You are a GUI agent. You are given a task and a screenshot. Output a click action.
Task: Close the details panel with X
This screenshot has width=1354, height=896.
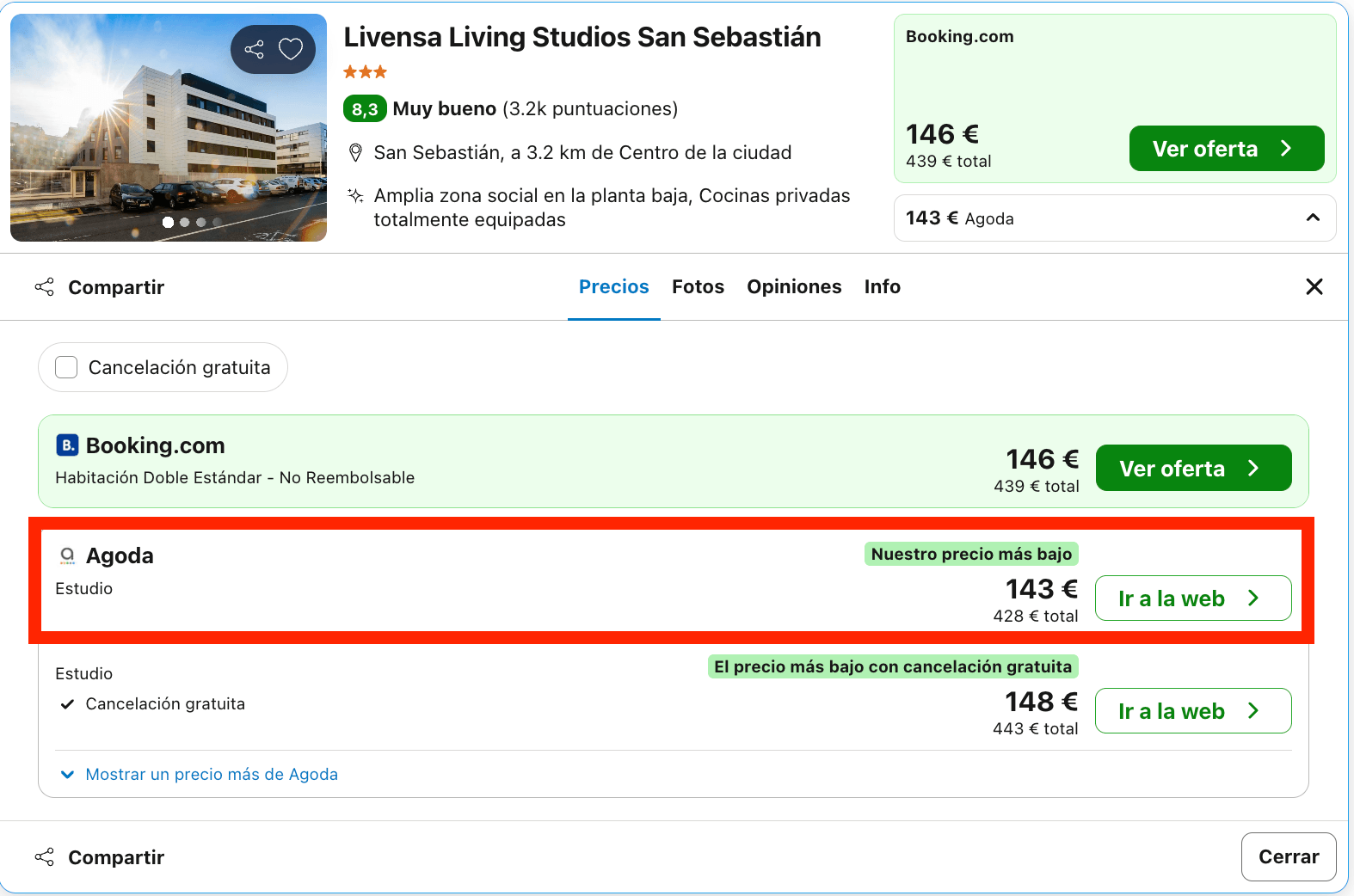(x=1314, y=286)
